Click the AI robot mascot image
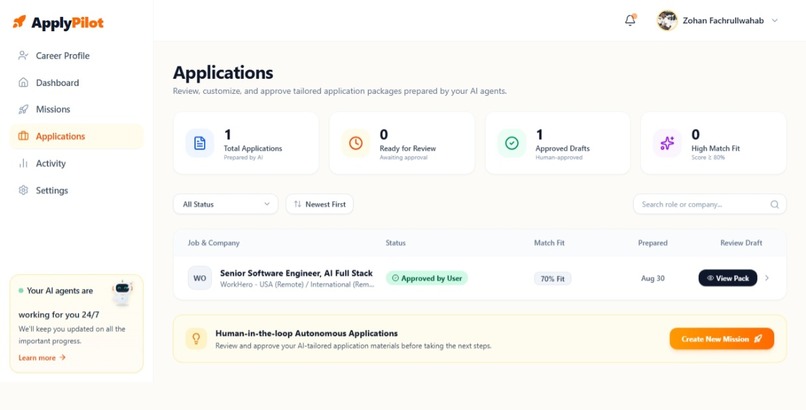Screen dimensions: 806x410 coord(122,292)
